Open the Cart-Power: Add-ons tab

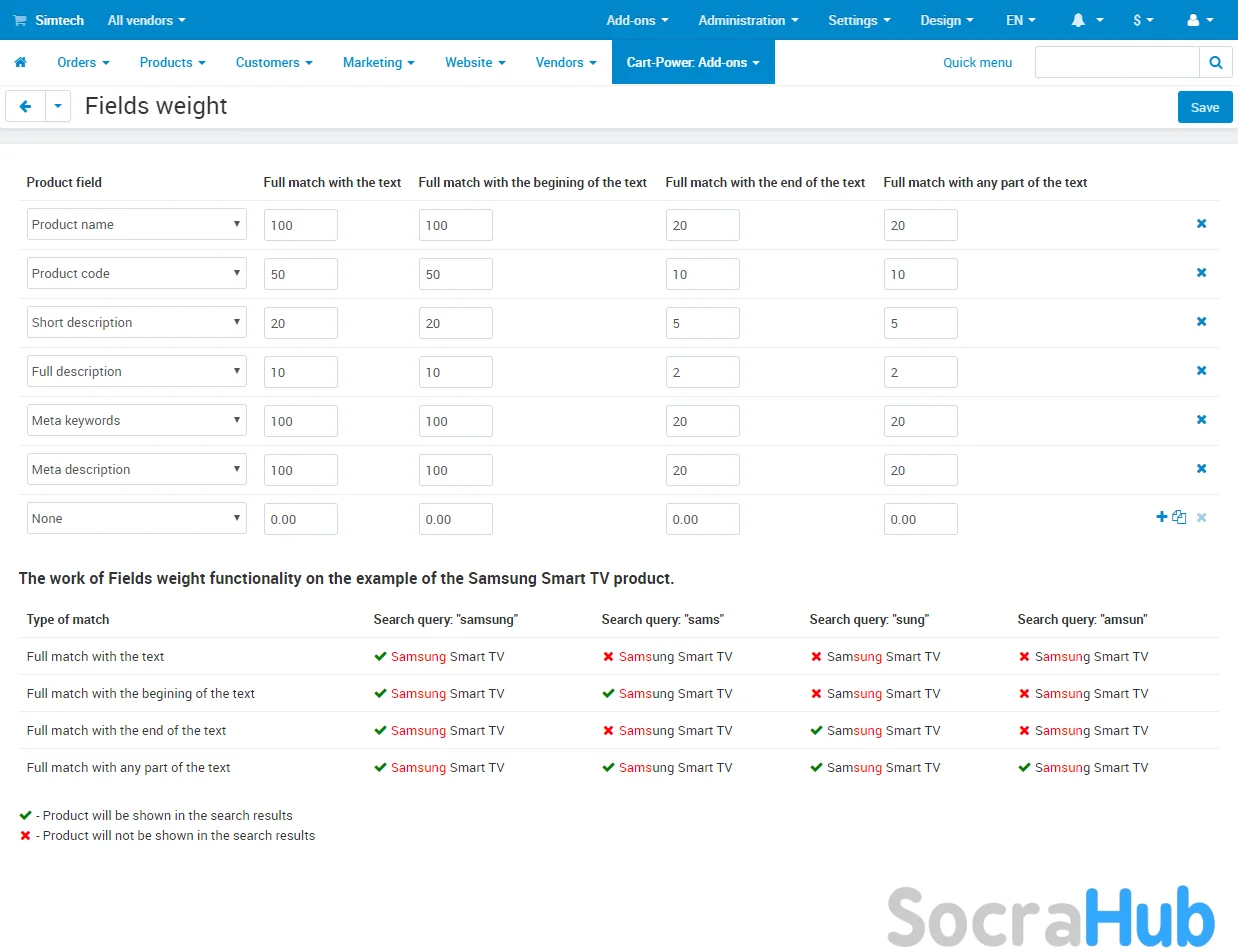[x=692, y=62]
